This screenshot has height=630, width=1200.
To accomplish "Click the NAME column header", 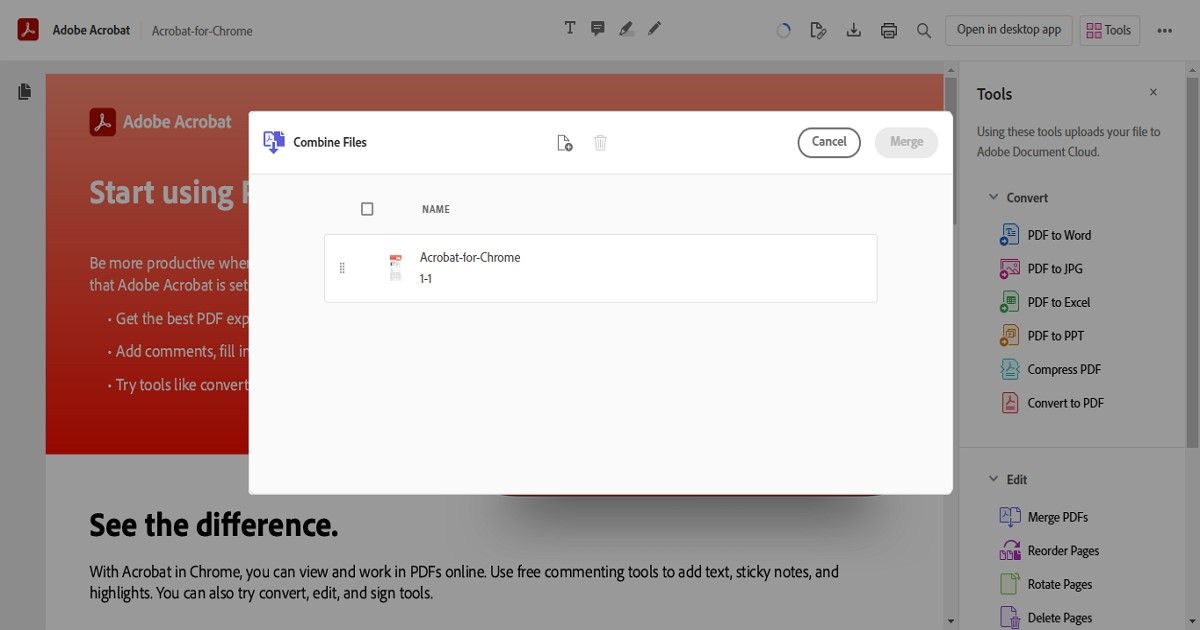I will (x=436, y=209).
